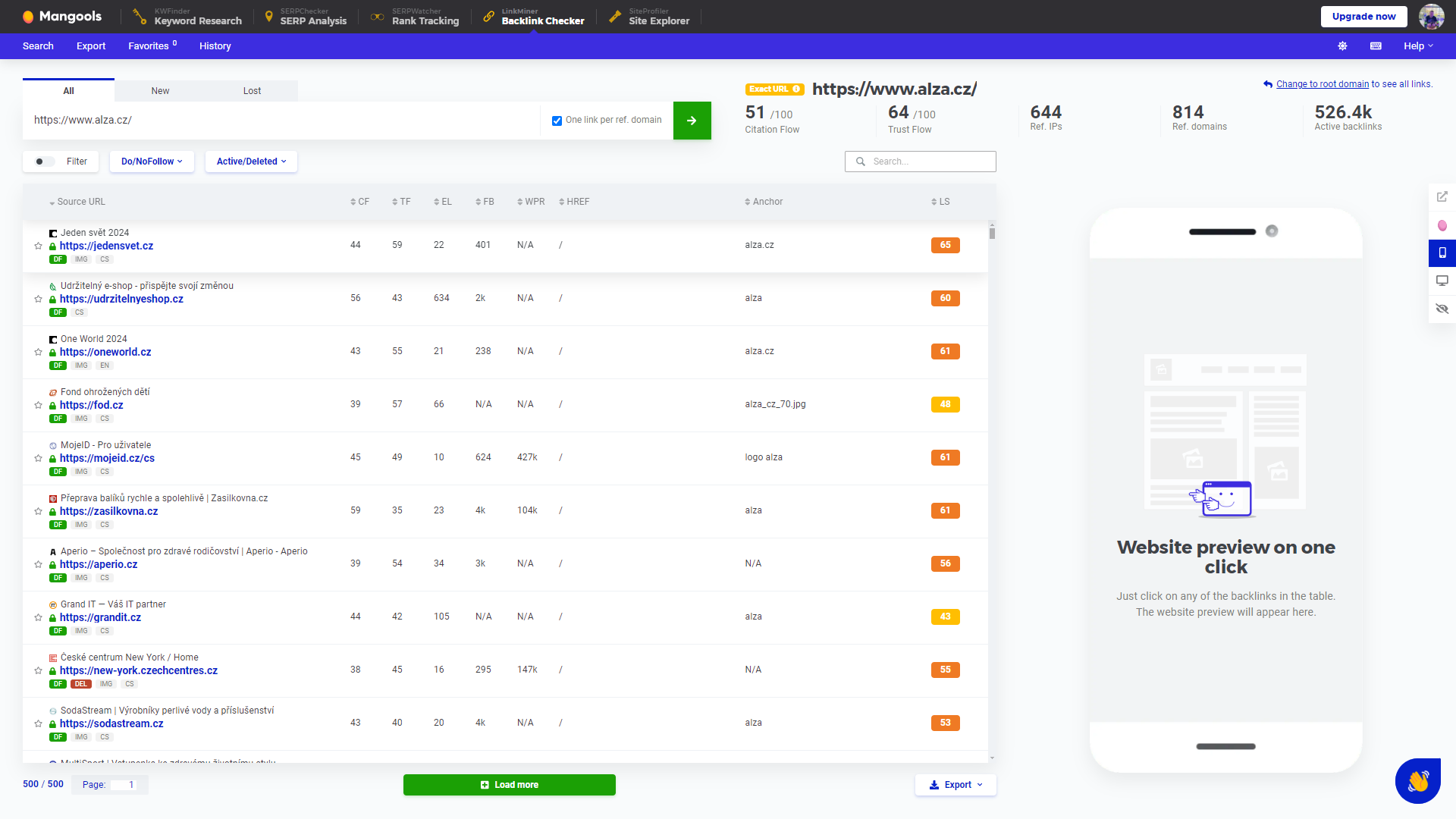Open the https://new-york.czechcentres.cz link

[x=139, y=670]
